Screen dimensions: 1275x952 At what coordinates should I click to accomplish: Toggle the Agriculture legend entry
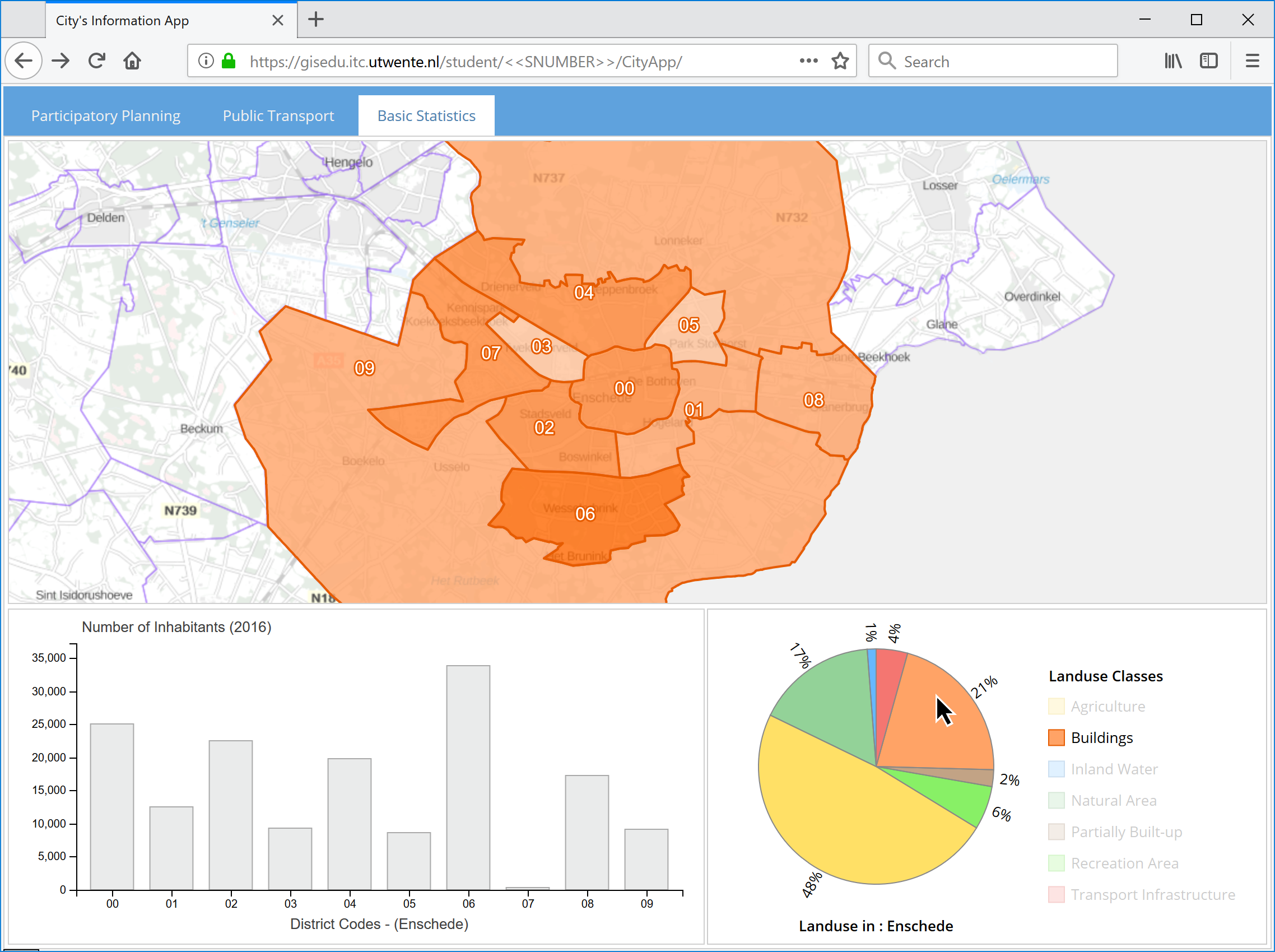[x=1108, y=707]
